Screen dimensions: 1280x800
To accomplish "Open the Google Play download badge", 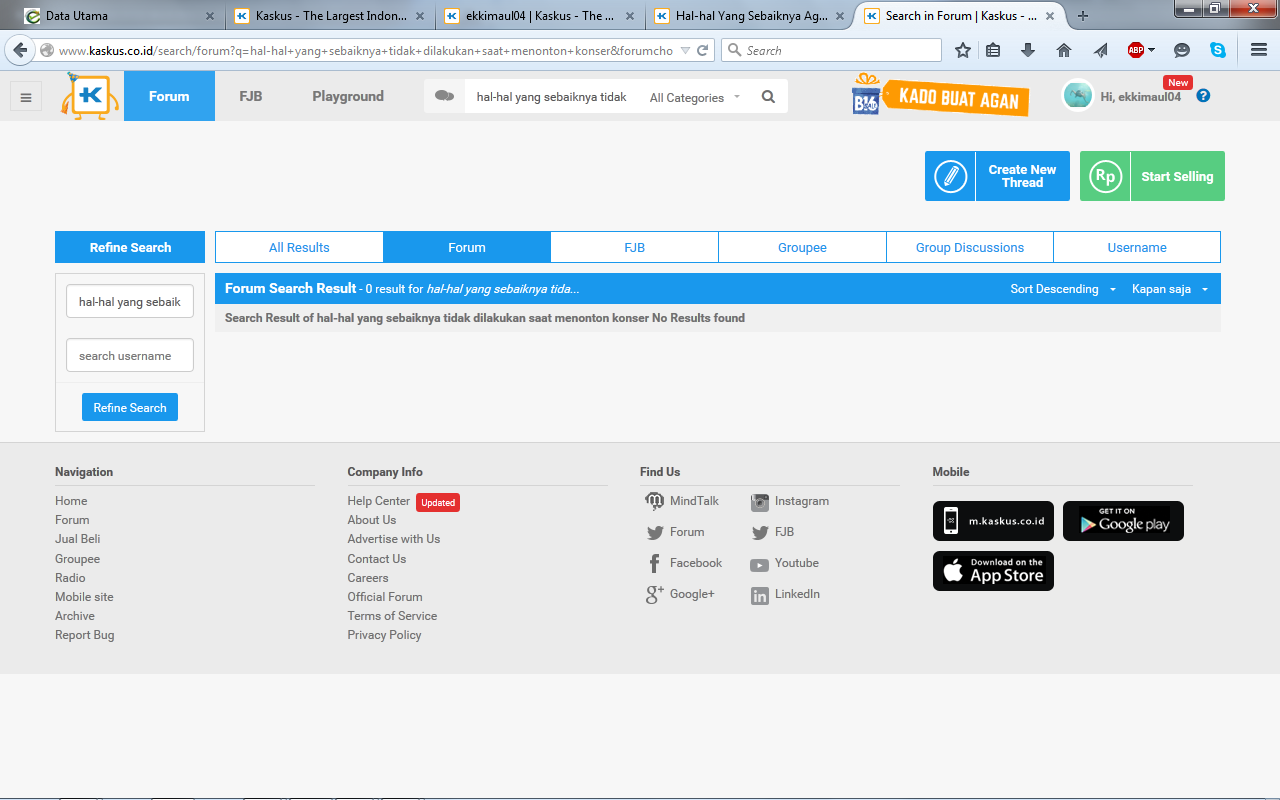I will tap(1123, 521).
